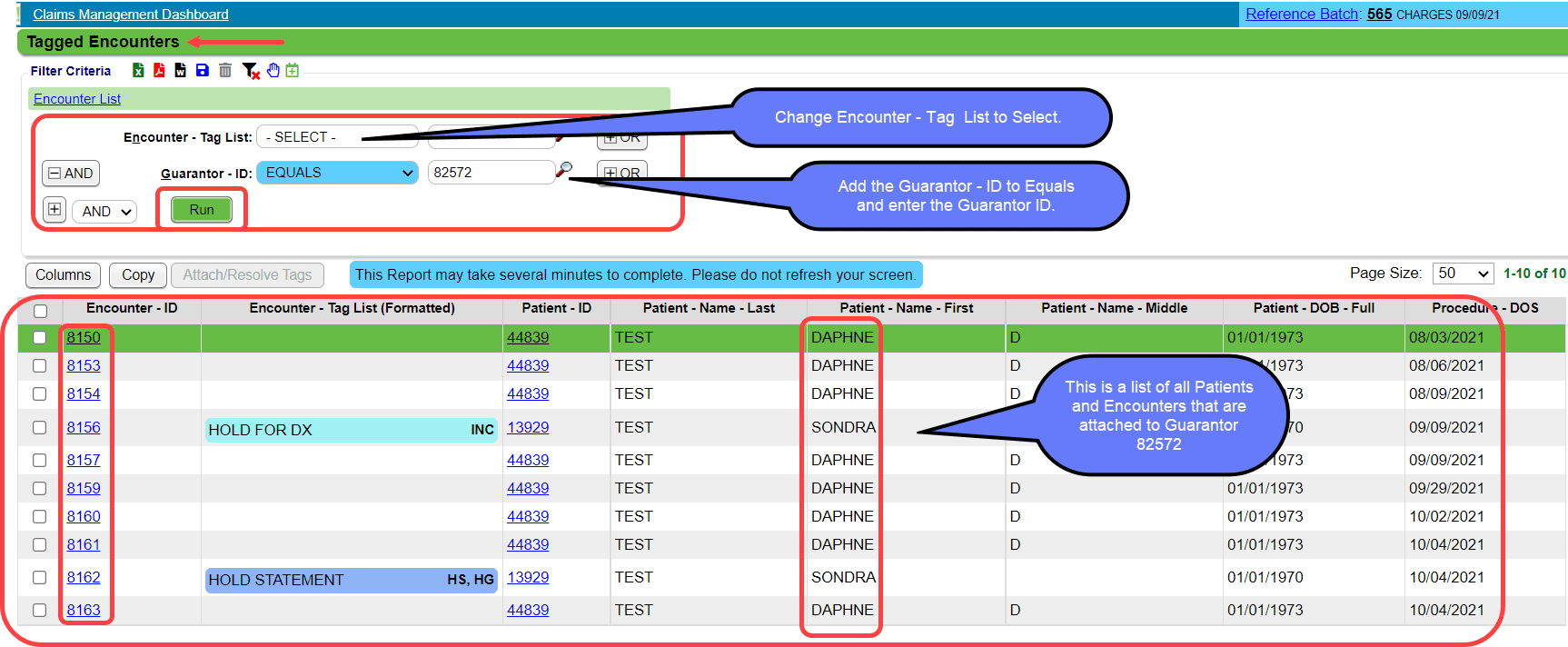Viewport: 1568px width, 647px height.
Task: Add a new criteria row with plus button
Action: (55, 210)
